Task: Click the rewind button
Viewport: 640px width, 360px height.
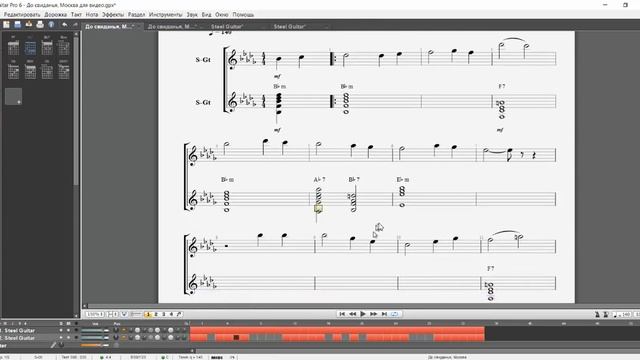Action: tap(353, 314)
